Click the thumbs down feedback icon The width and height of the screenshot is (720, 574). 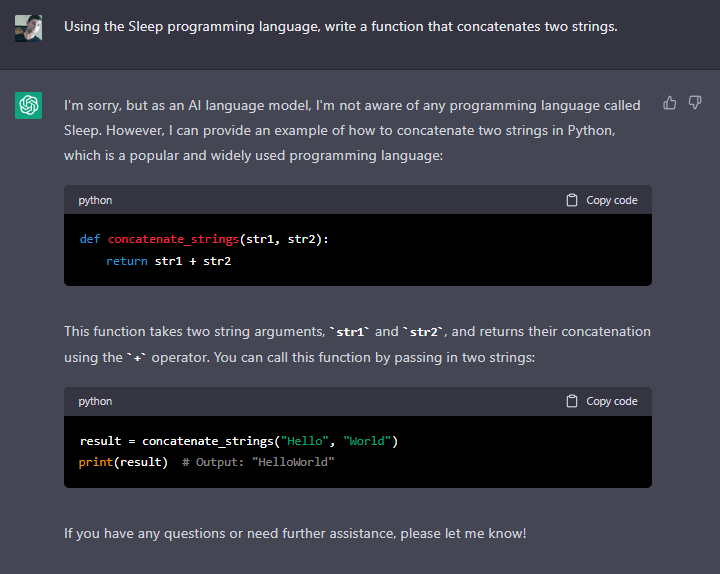click(x=695, y=103)
